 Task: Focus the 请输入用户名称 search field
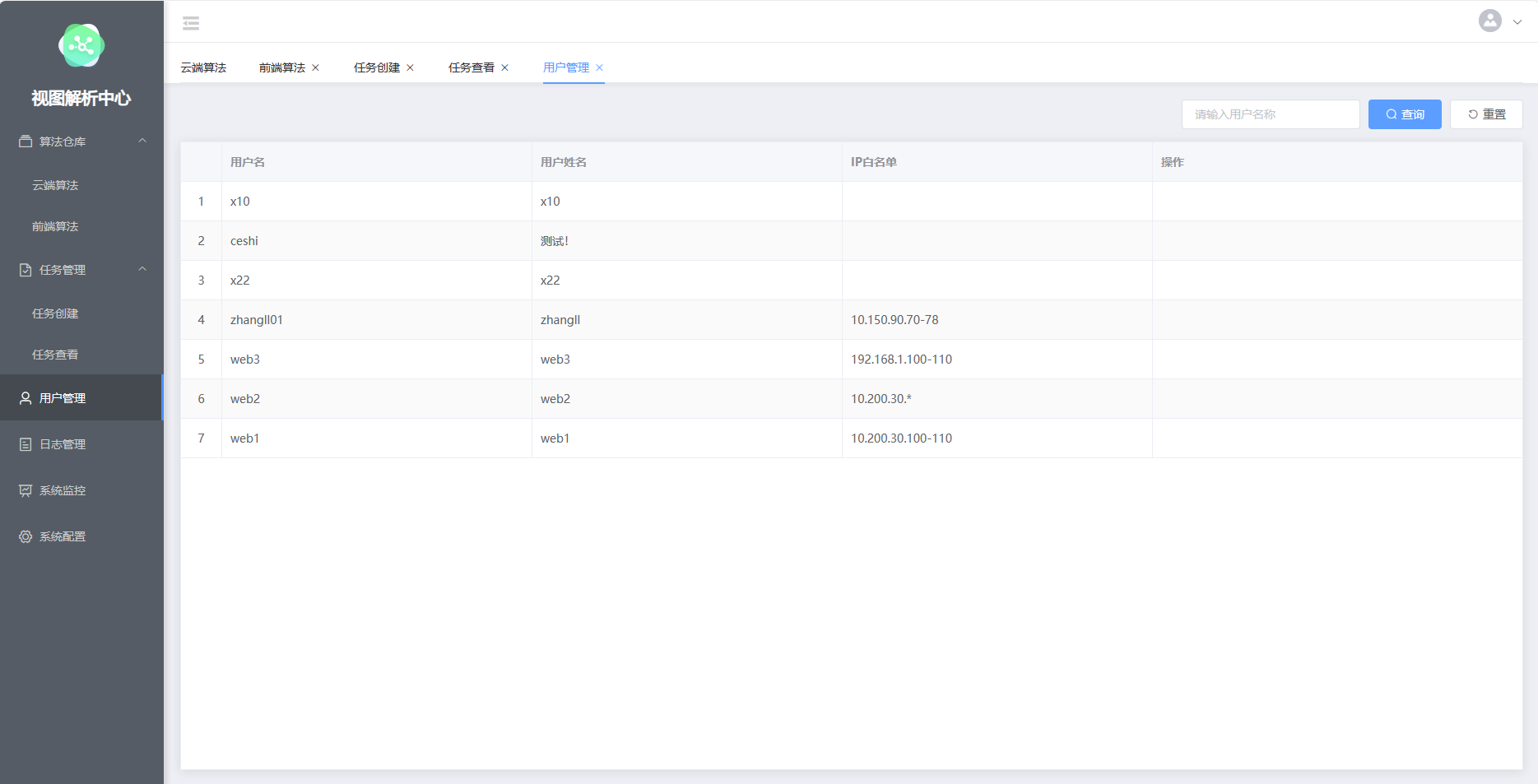[x=1271, y=114]
